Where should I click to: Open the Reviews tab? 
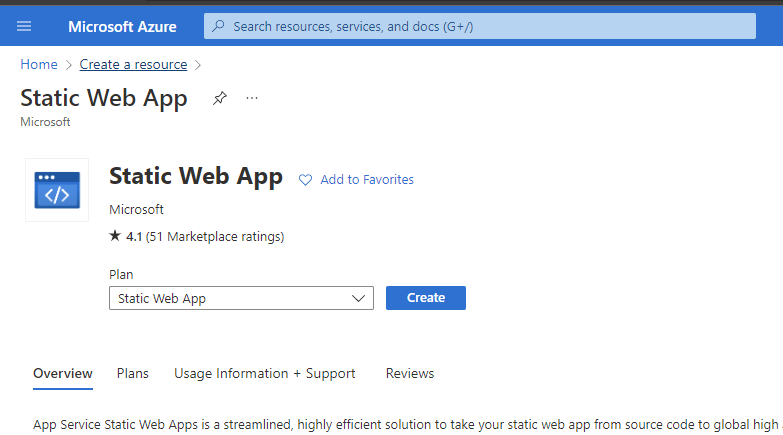[410, 374]
